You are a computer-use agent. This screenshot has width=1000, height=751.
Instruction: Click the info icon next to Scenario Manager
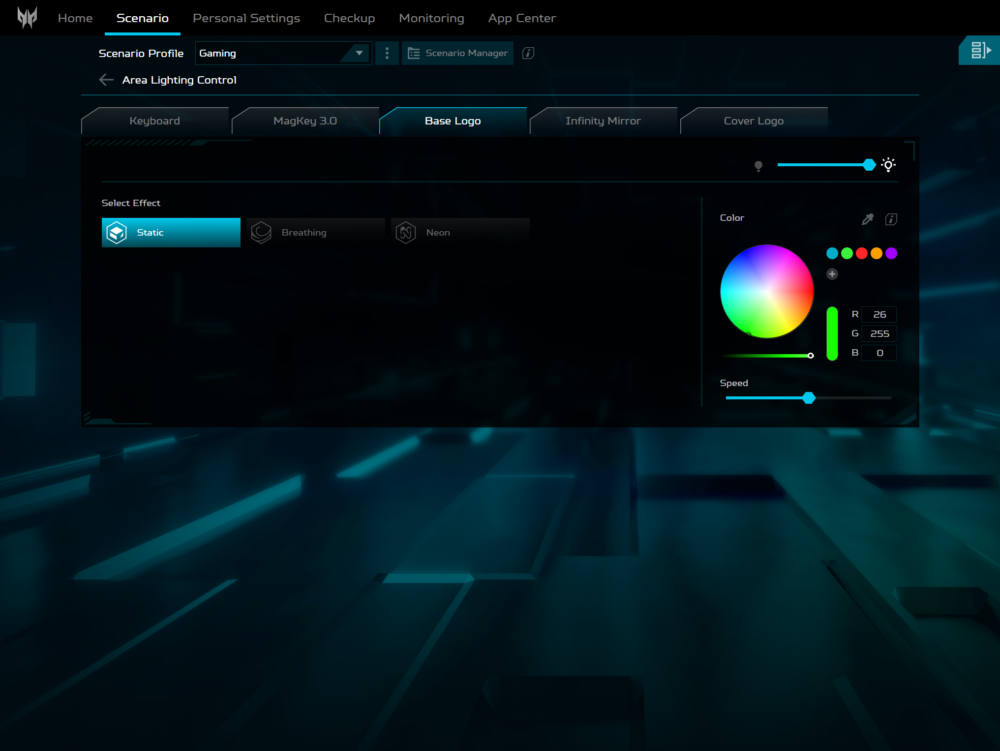(x=528, y=53)
